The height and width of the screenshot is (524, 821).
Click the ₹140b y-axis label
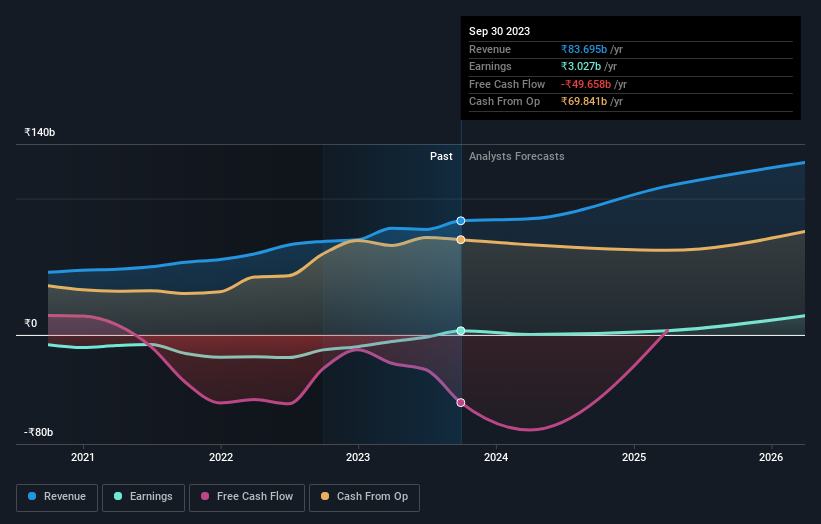click(39, 132)
